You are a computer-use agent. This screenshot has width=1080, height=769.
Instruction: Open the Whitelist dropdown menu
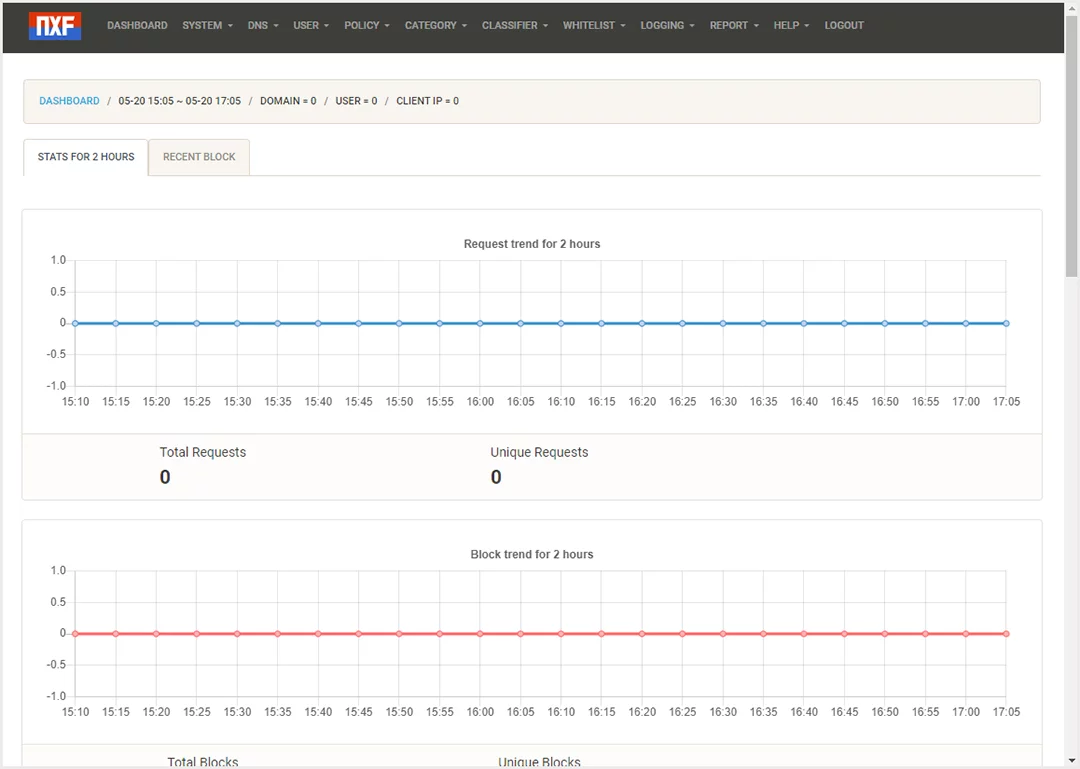click(x=594, y=26)
